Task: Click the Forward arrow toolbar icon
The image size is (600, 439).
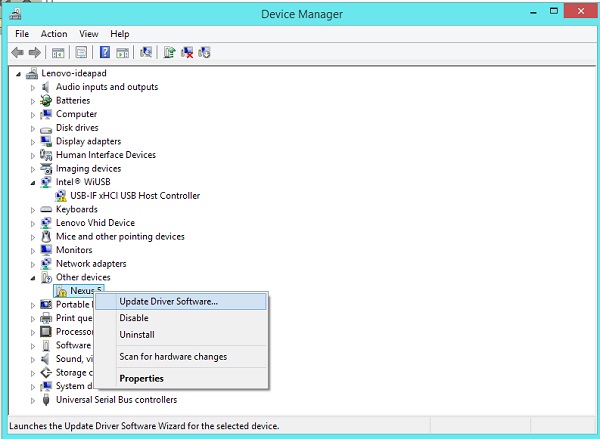Action: point(34,52)
